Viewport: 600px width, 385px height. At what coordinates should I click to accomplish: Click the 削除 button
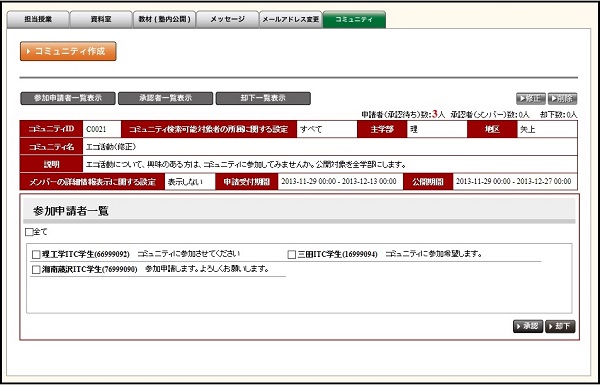click(562, 99)
